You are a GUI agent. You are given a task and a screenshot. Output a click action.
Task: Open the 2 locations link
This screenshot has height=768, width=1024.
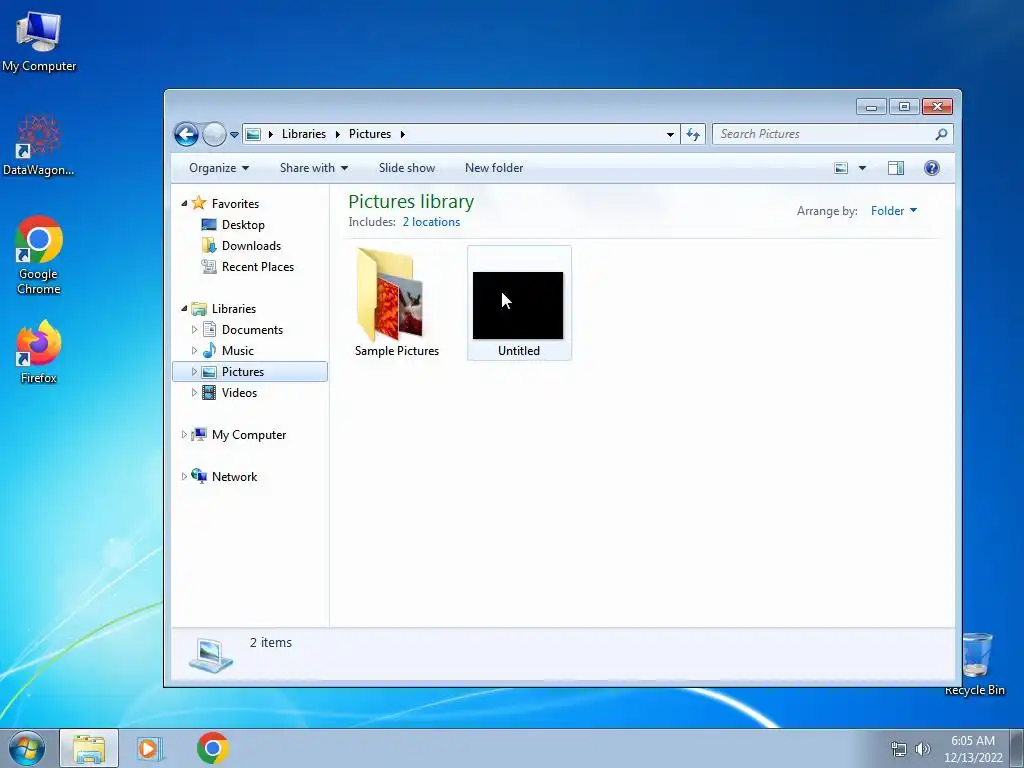431,222
